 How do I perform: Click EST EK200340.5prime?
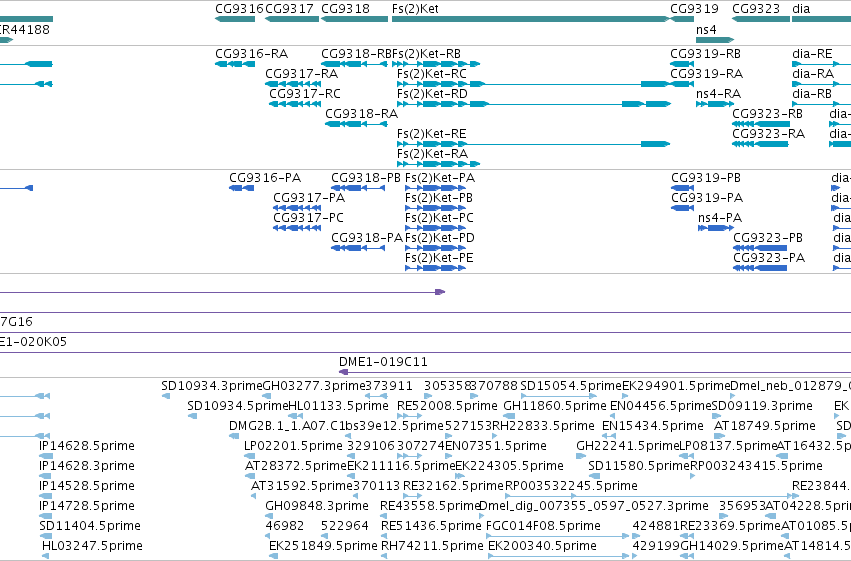[x=558, y=556]
